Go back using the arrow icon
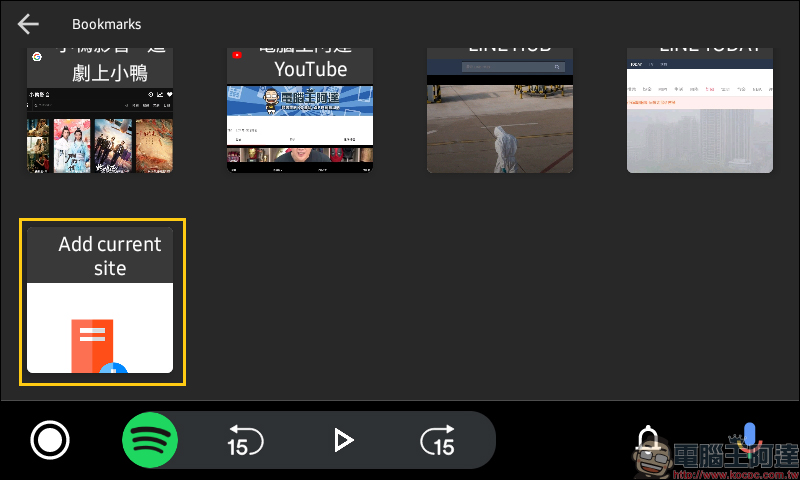This screenshot has height=480, width=800. click(28, 24)
